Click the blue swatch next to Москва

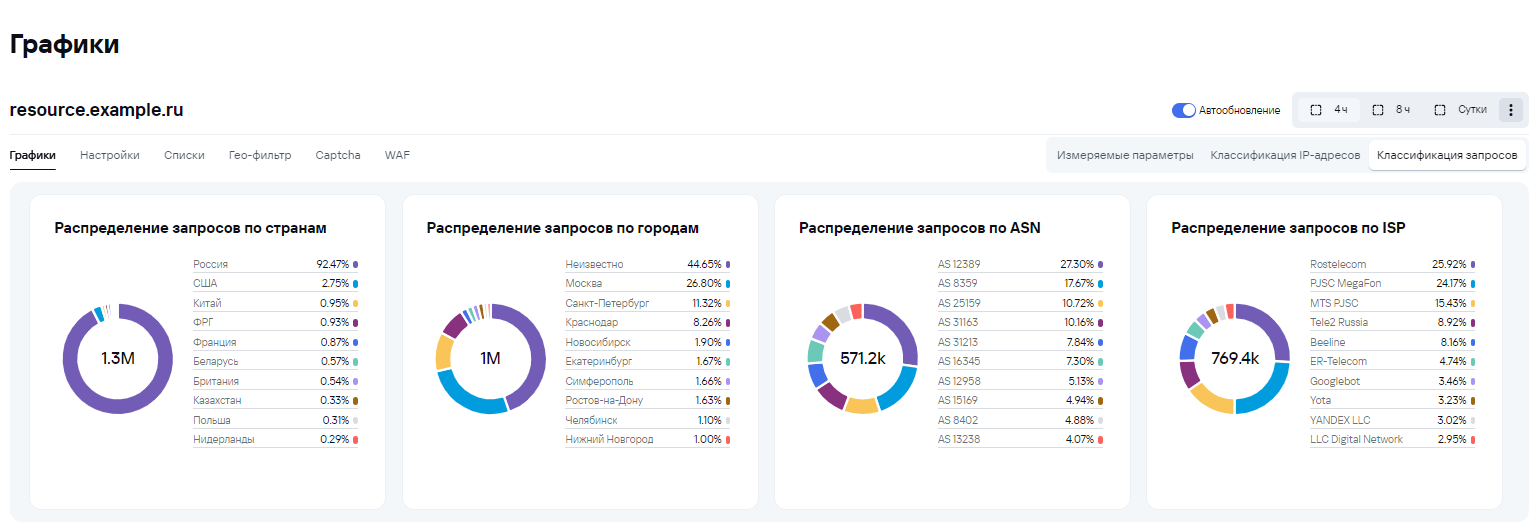click(x=727, y=284)
